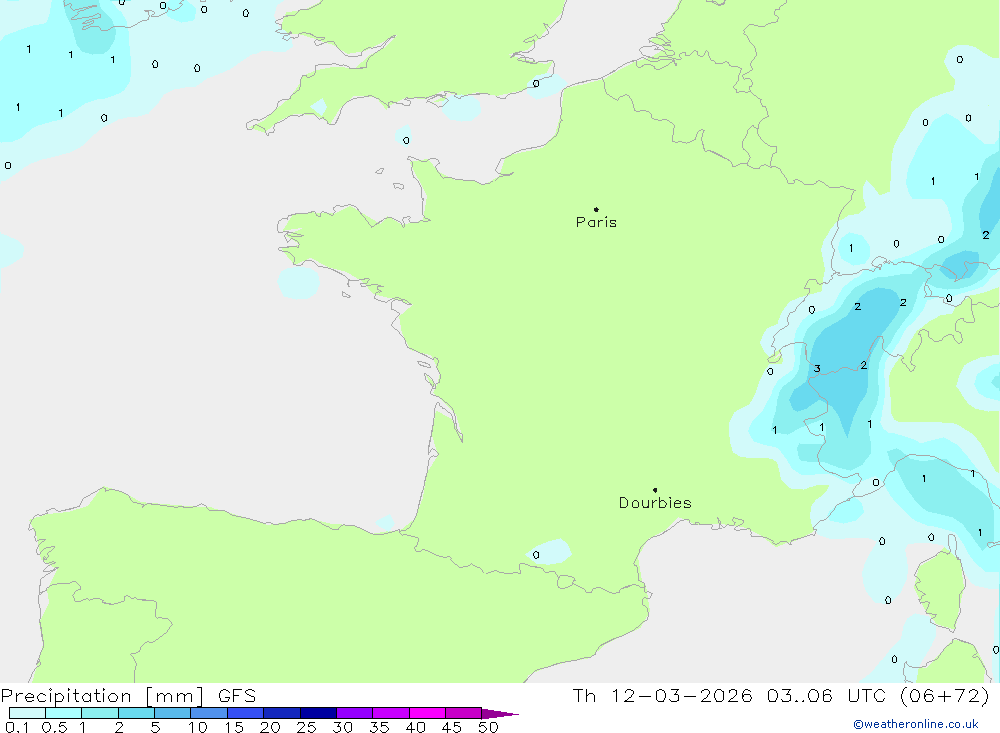Click the precipitation value 3 on the map
This screenshot has height=733, width=1000.
pos(817,369)
